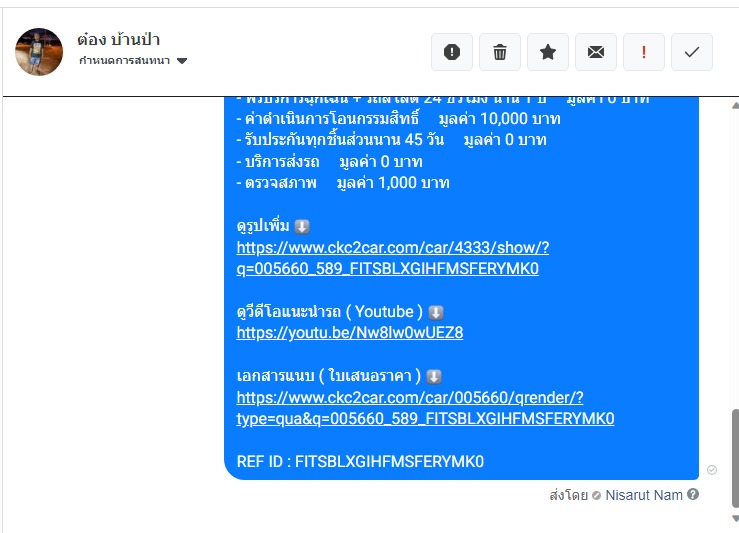Click chat scrollbar thumb
Screen dimensions: 739x533
pyautogui.click(x=735, y=459)
